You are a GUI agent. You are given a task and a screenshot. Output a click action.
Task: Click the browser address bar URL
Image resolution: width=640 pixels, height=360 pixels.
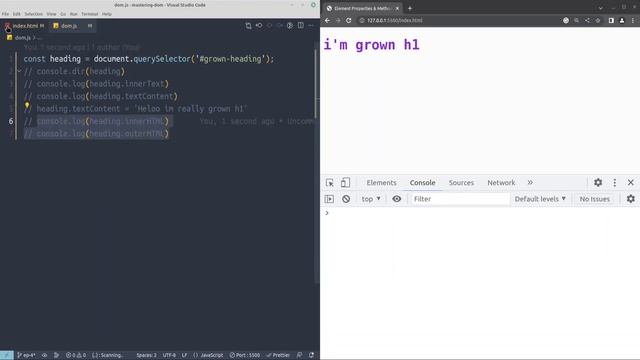[x=395, y=20]
